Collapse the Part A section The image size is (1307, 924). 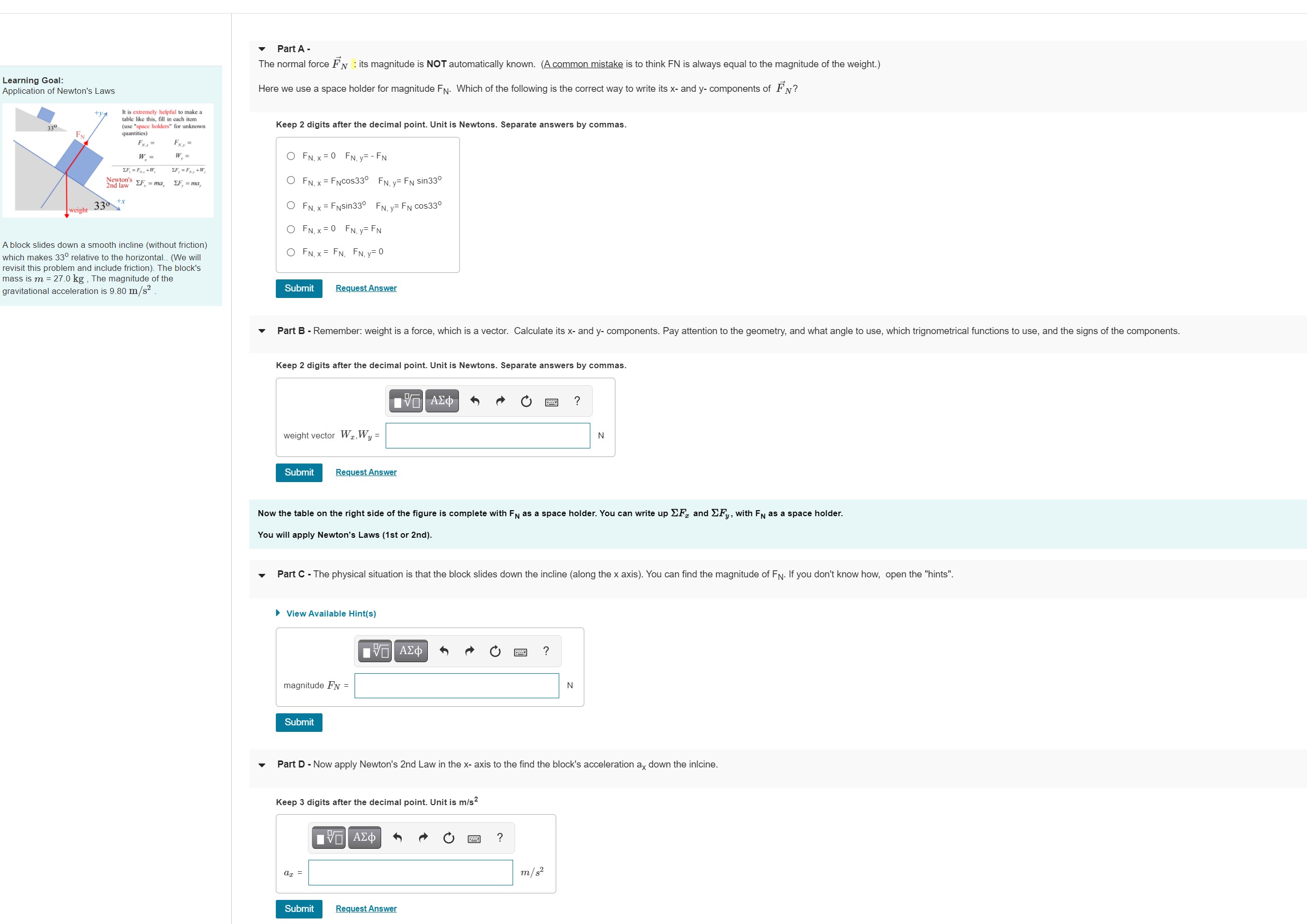point(262,49)
